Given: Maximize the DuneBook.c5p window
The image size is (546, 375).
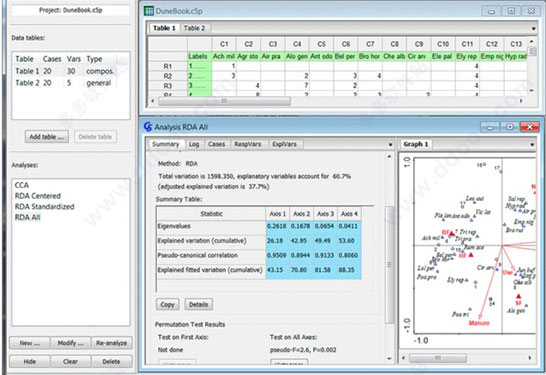Looking at the screenshot, I should click(511, 11).
